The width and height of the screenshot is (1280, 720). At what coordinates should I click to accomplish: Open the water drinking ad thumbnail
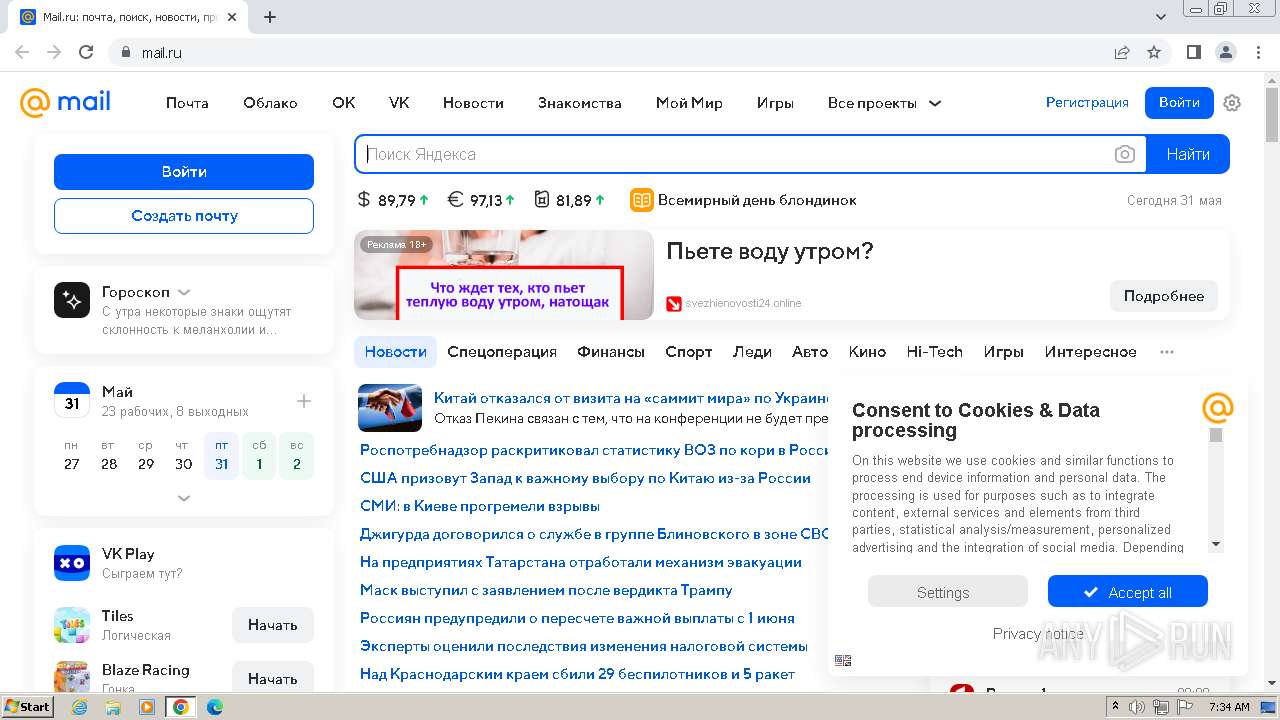(504, 275)
